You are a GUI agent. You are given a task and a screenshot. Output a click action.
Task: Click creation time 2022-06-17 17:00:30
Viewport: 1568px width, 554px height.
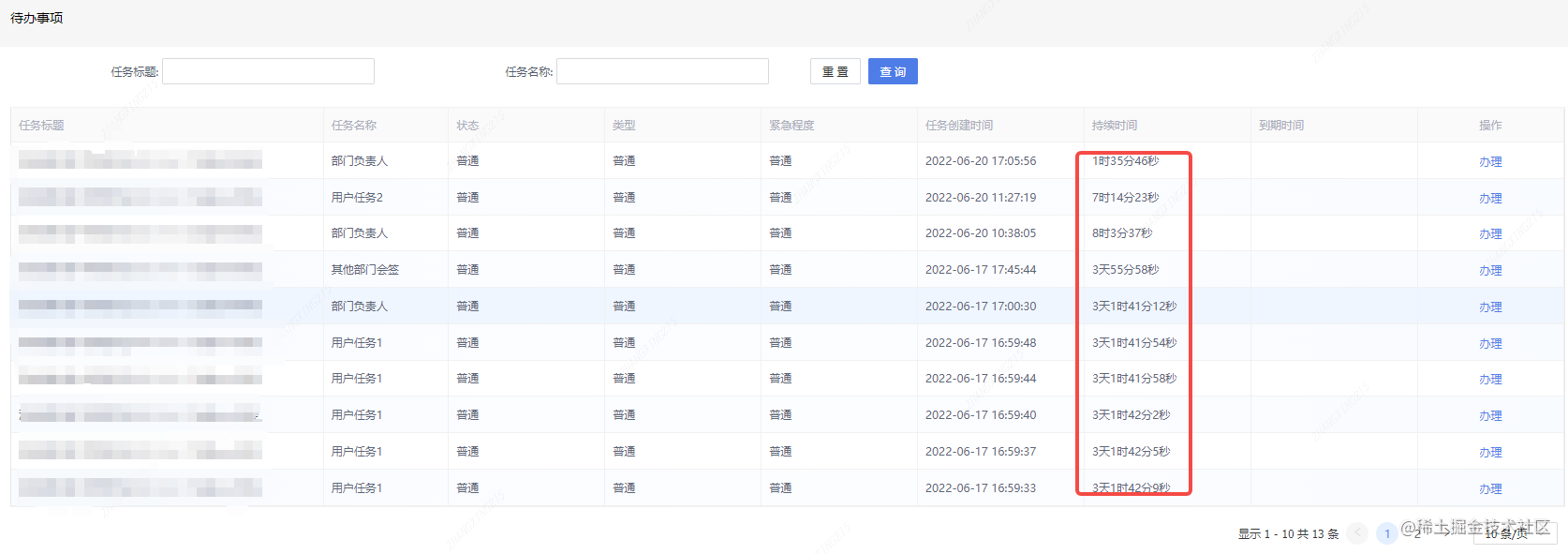(981, 306)
